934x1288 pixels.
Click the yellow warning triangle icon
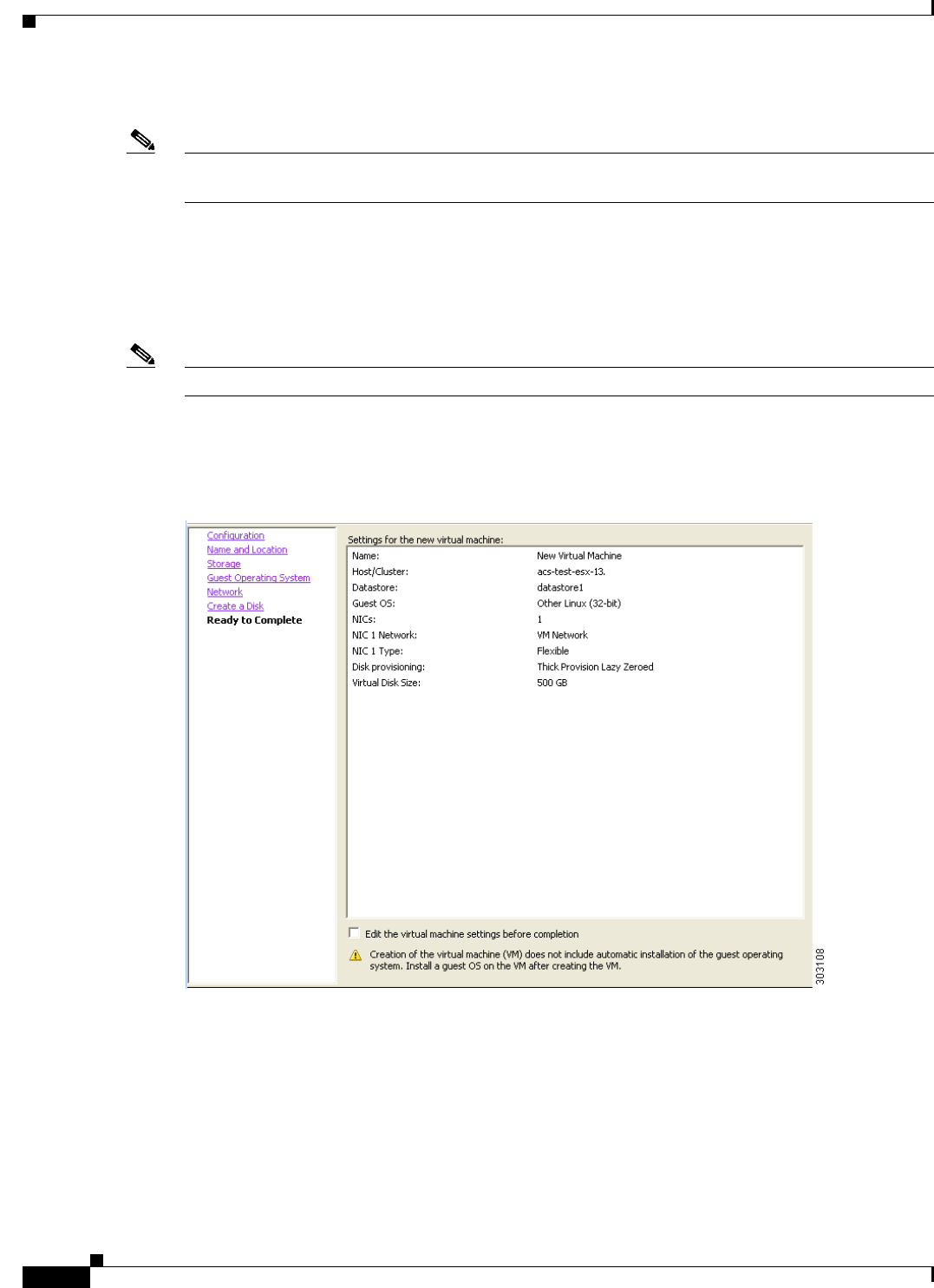click(x=356, y=955)
